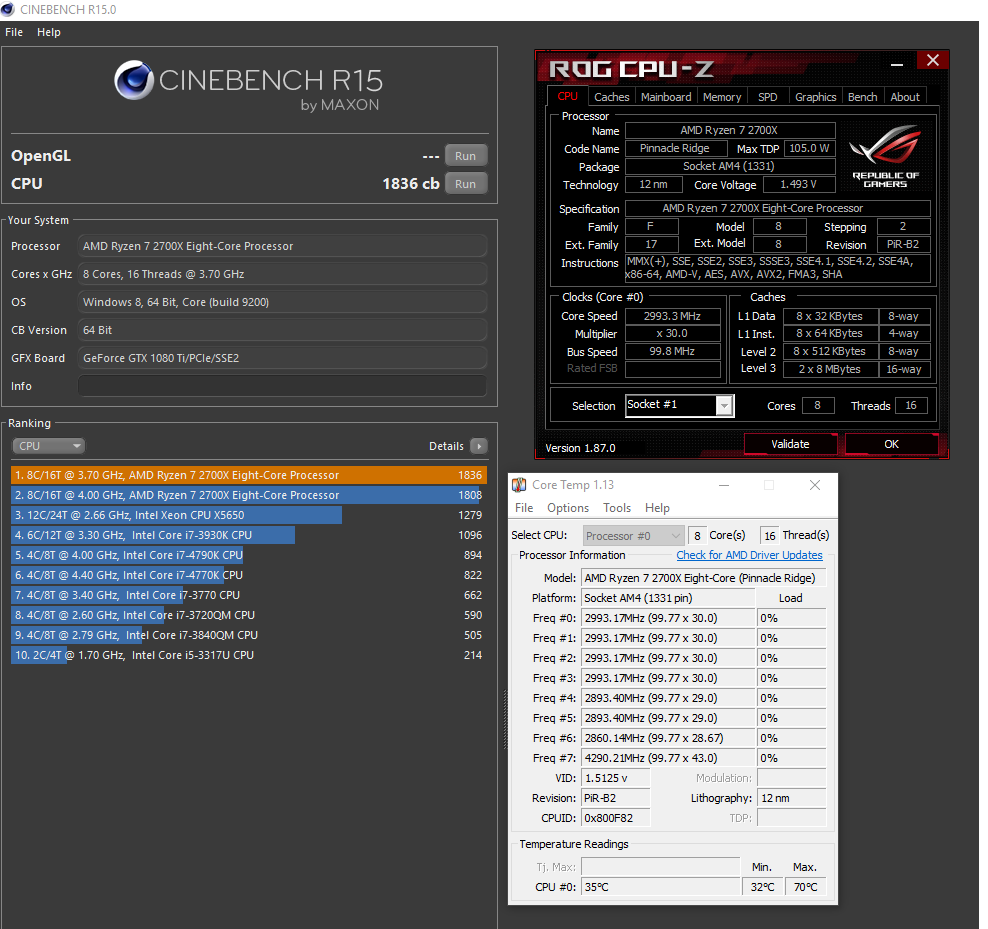The width and height of the screenshot is (988, 929).
Task: Select ranking row Intel Core i7-3720QM
Action: 249,615
